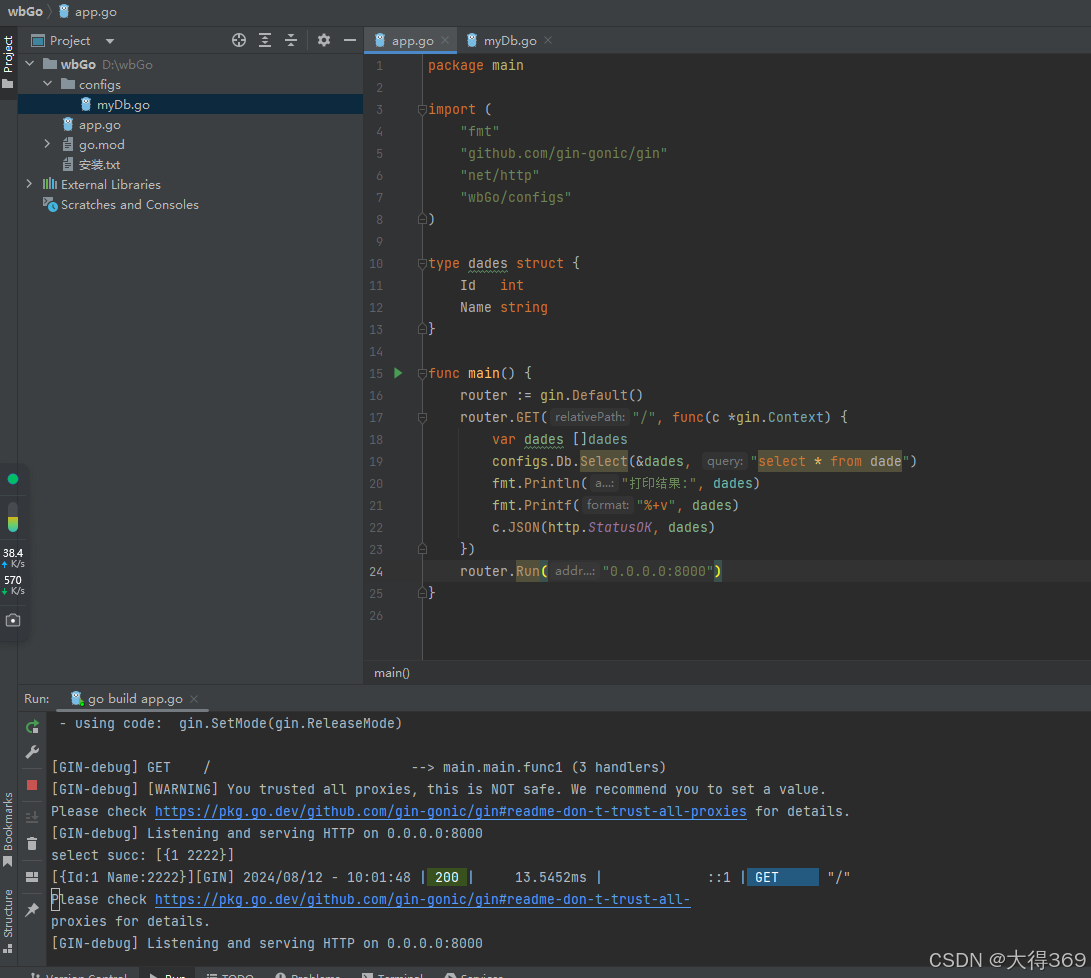The width and height of the screenshot is (1091, 978).
Task: Expand all items in the Project tree
Action: 265,40
